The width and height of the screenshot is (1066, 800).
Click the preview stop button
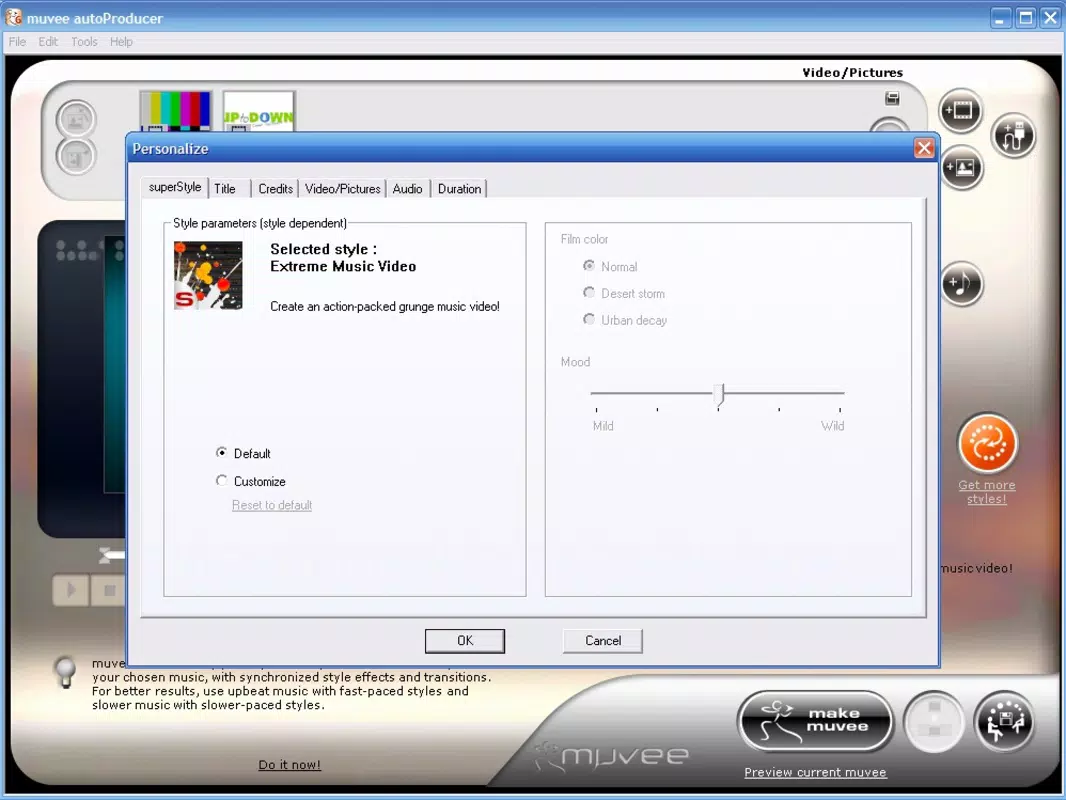(108, 590)
